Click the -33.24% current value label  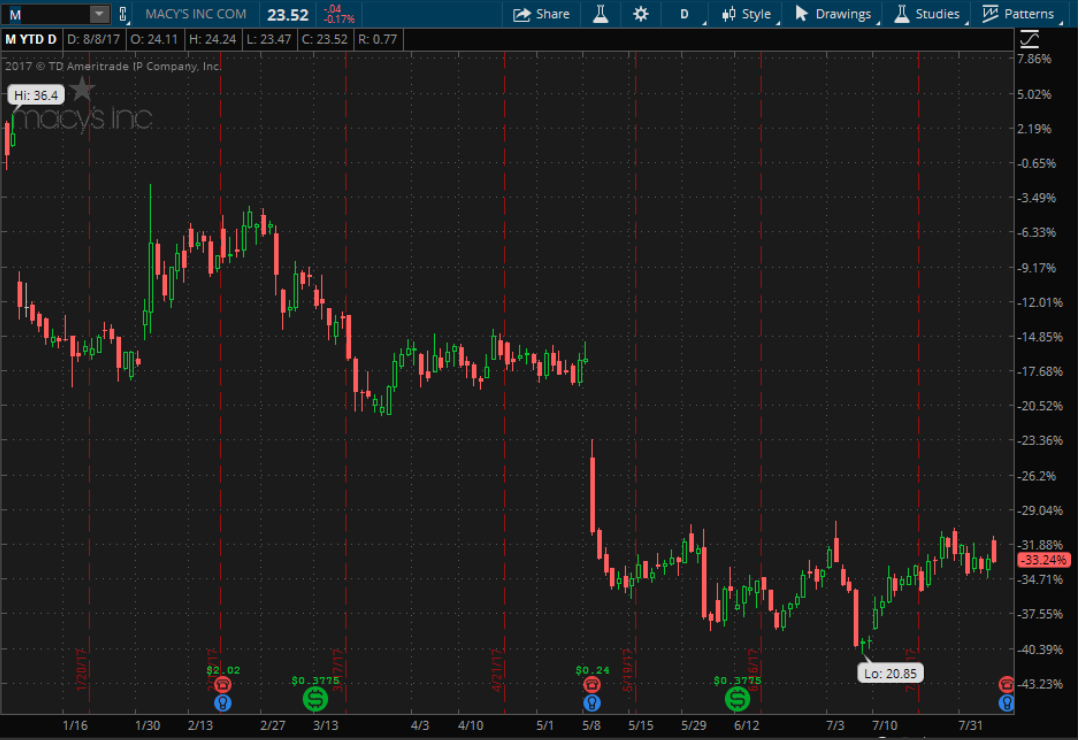coord(1044,560)
